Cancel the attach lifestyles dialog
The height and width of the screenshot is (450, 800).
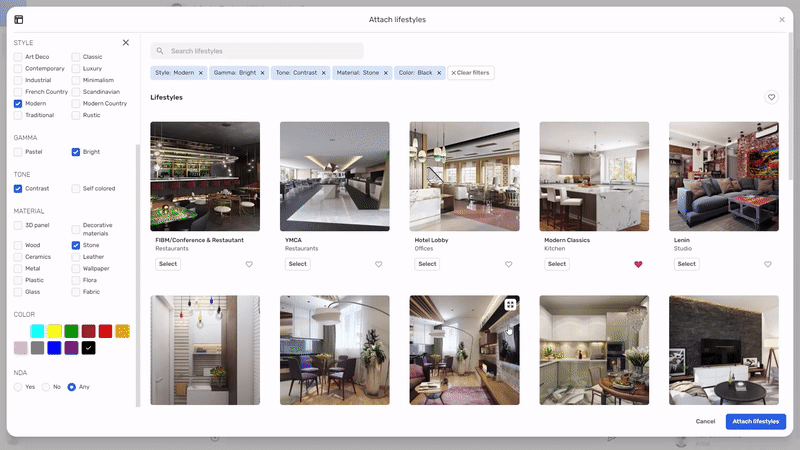[705, 421]
